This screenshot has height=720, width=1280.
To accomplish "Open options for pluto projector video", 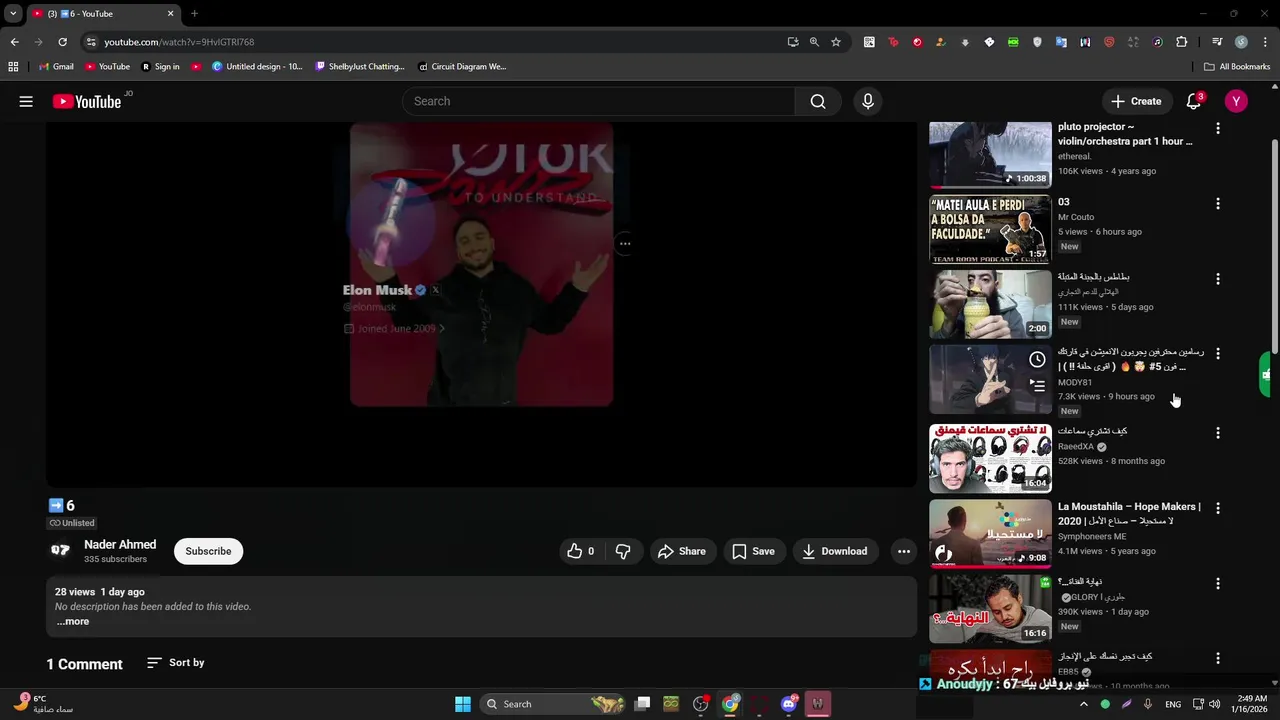I will coord(1217,128).
